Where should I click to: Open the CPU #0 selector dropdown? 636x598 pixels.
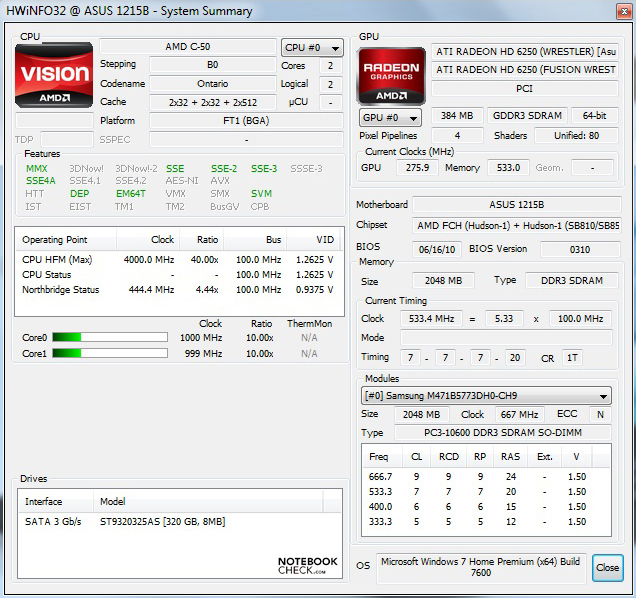(312, 47)
